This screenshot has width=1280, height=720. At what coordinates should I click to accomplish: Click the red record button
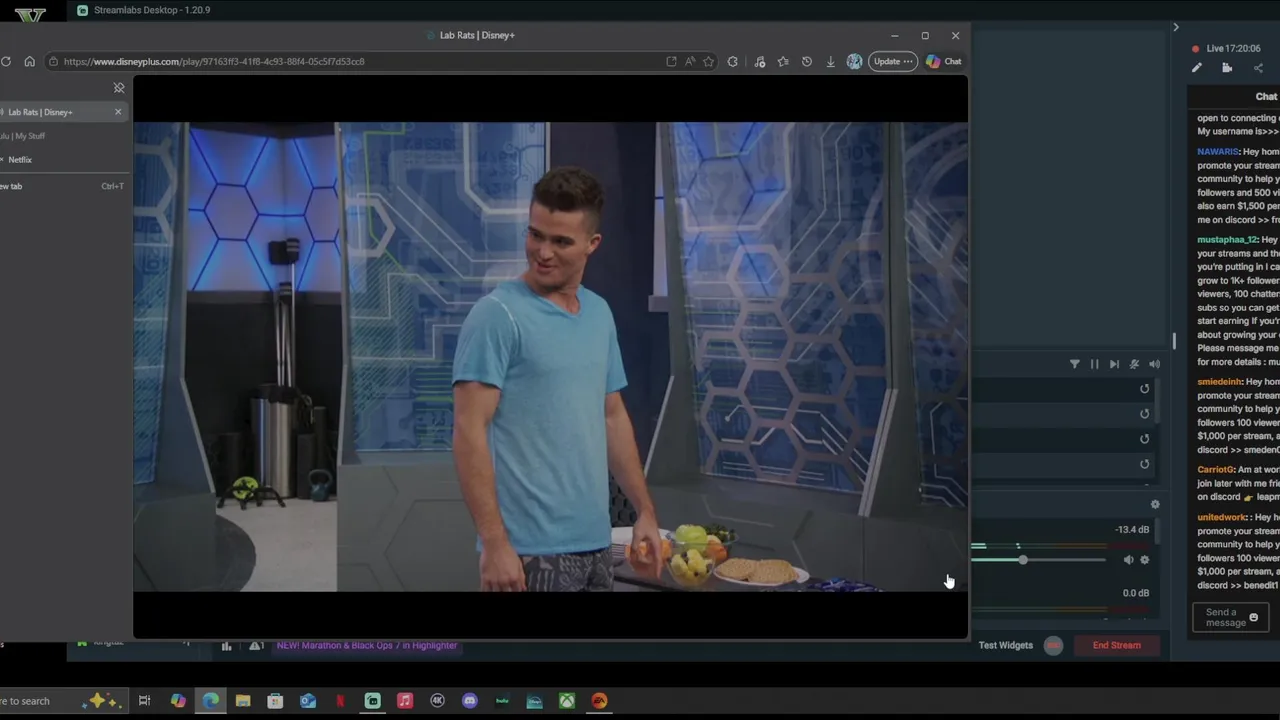click(x=1053, y=645)
